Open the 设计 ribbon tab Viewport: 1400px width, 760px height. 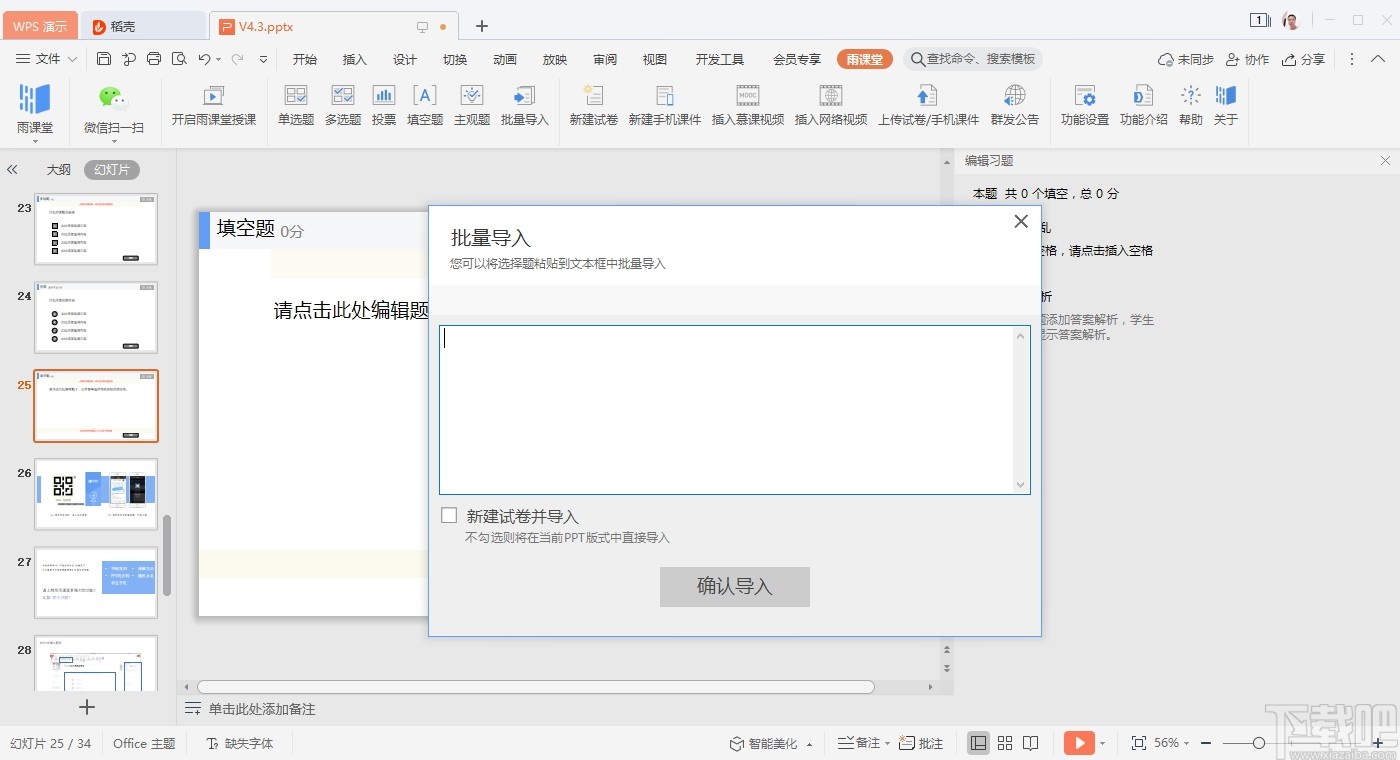click(405, 59)
